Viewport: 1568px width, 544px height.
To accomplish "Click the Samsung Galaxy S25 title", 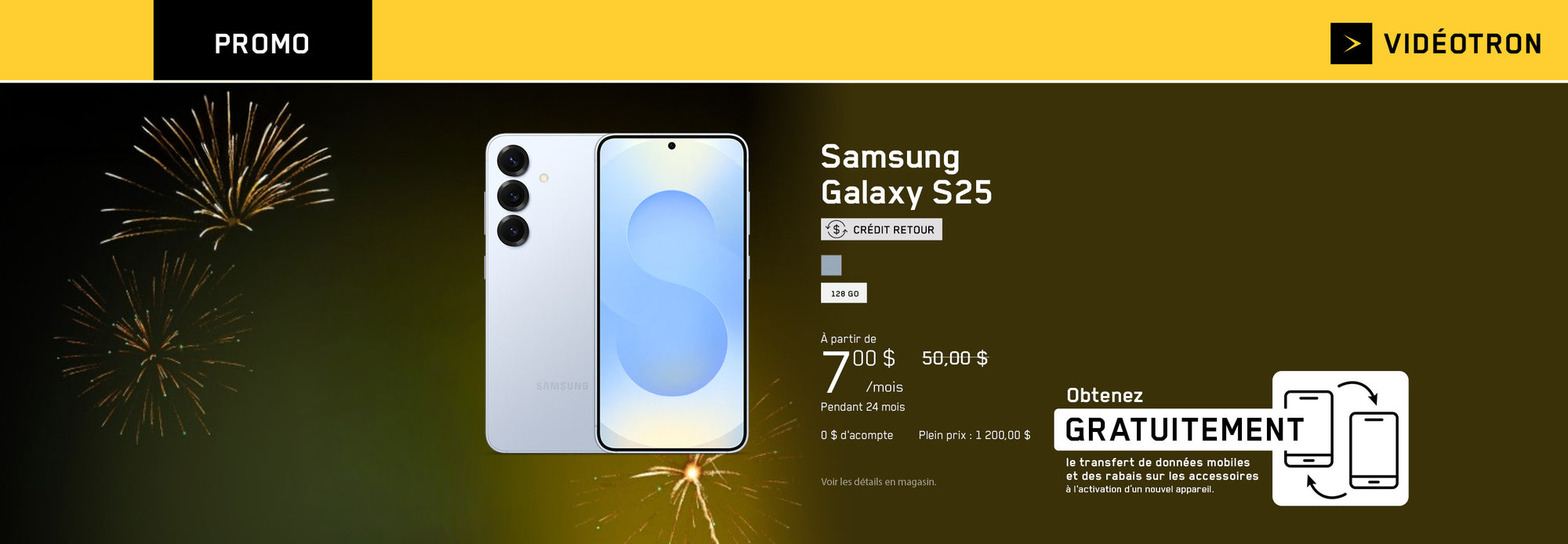I will pos(906,174).
